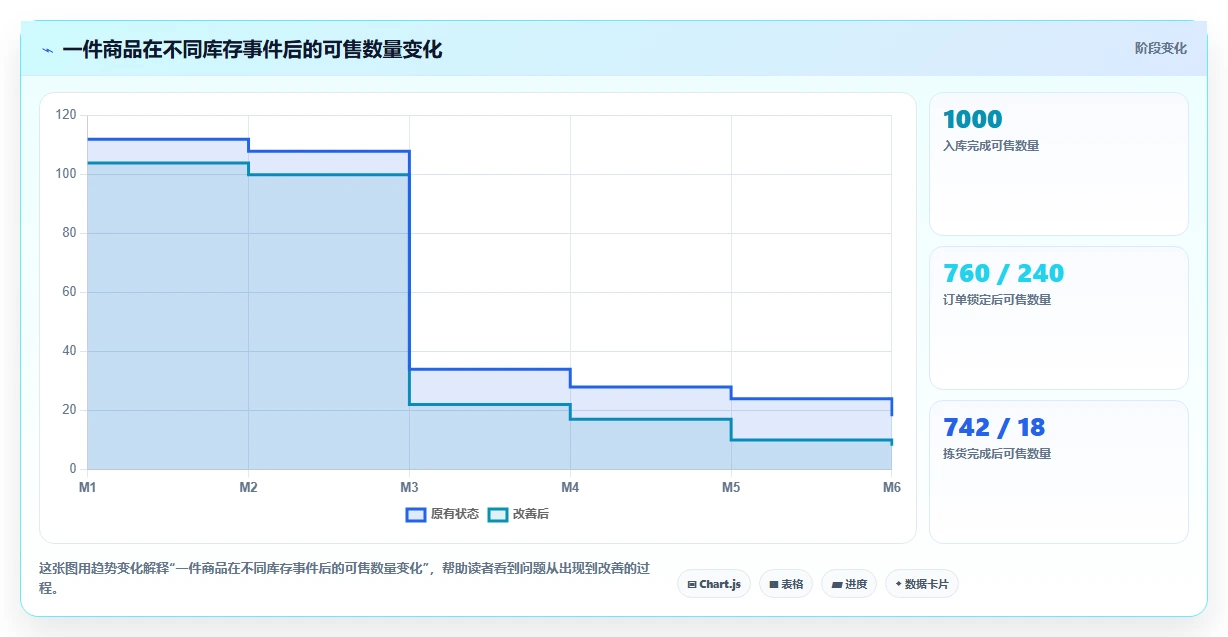Viewport: 1228px width, 637px height.
Task: Click the chart title 一件商品在不同库存事件后的可售数量变化
Action: pos(252,49)
